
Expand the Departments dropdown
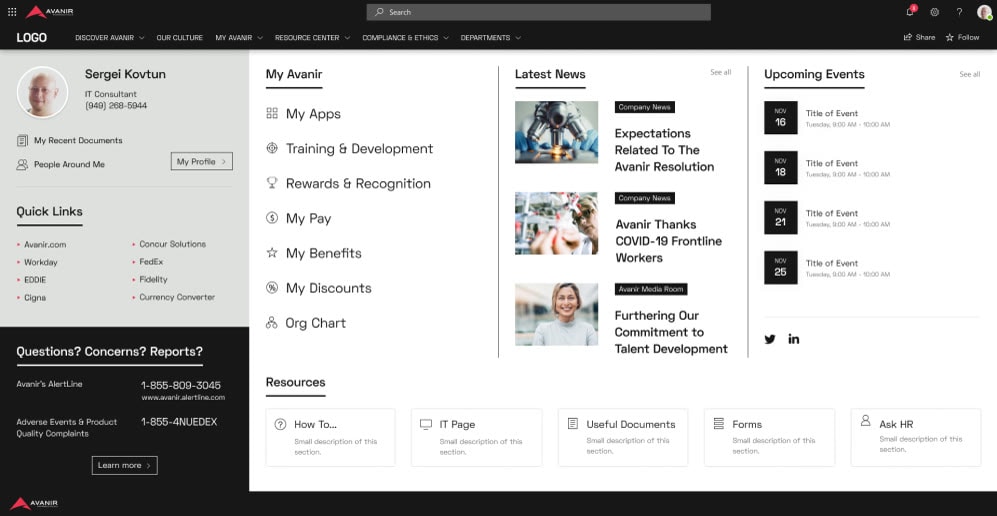[x=491, y=37]
